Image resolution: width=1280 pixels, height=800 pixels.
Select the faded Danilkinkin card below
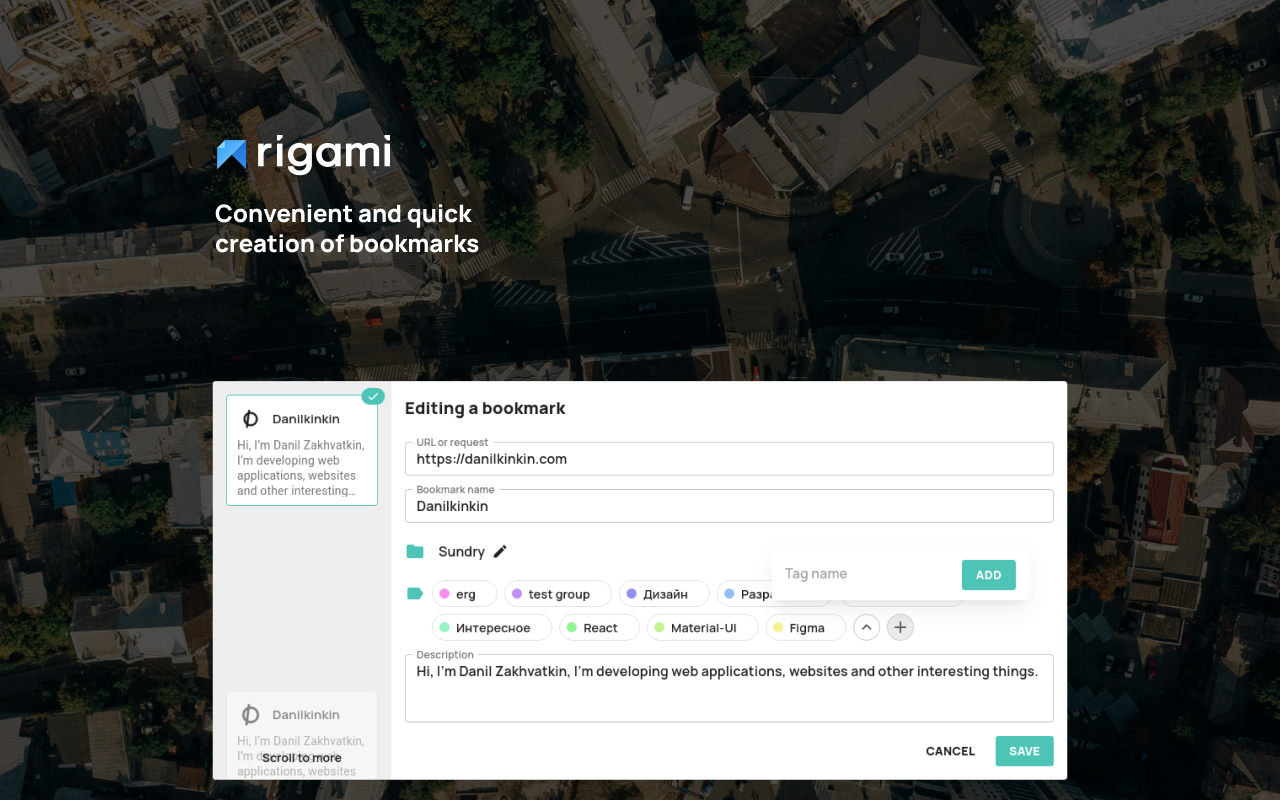click(302, 735)
